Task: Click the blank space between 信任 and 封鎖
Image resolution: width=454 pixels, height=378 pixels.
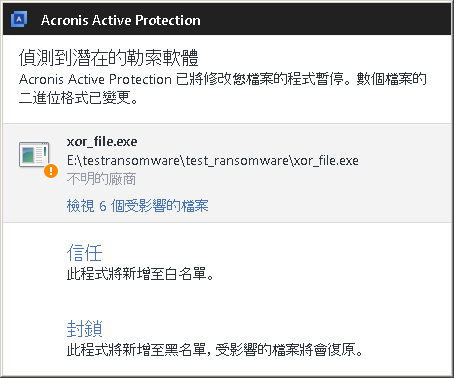Action: [x=227, y=300]
